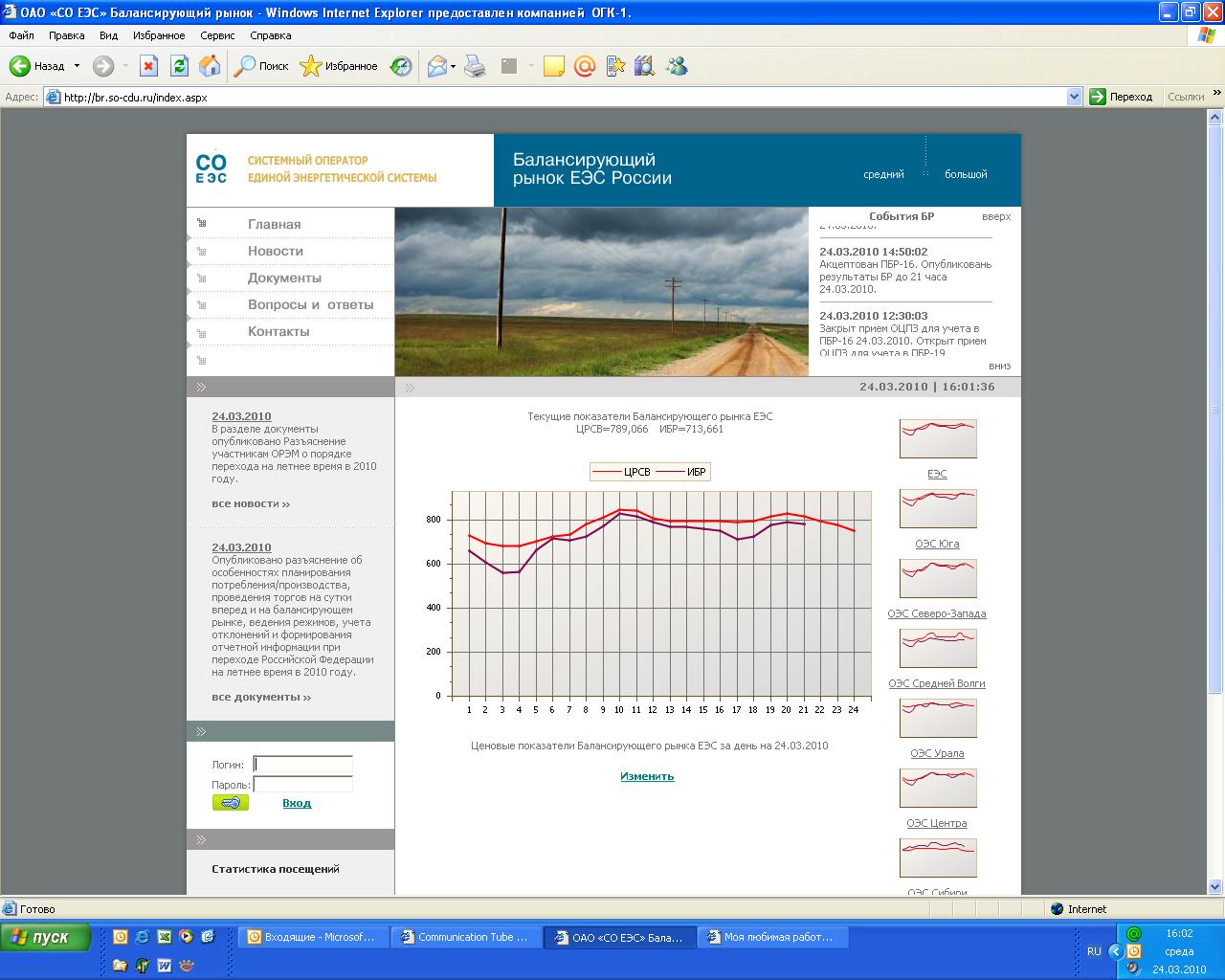Click the Stop loading toolbar icon
This screenshot has height=980, width=1225.
[x=148, y=66]
